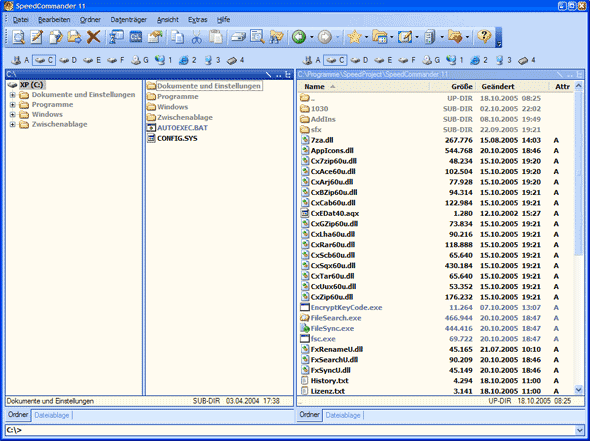Open favorites with the star icon
Screen dimensions: 590x441
click(354, 37)
